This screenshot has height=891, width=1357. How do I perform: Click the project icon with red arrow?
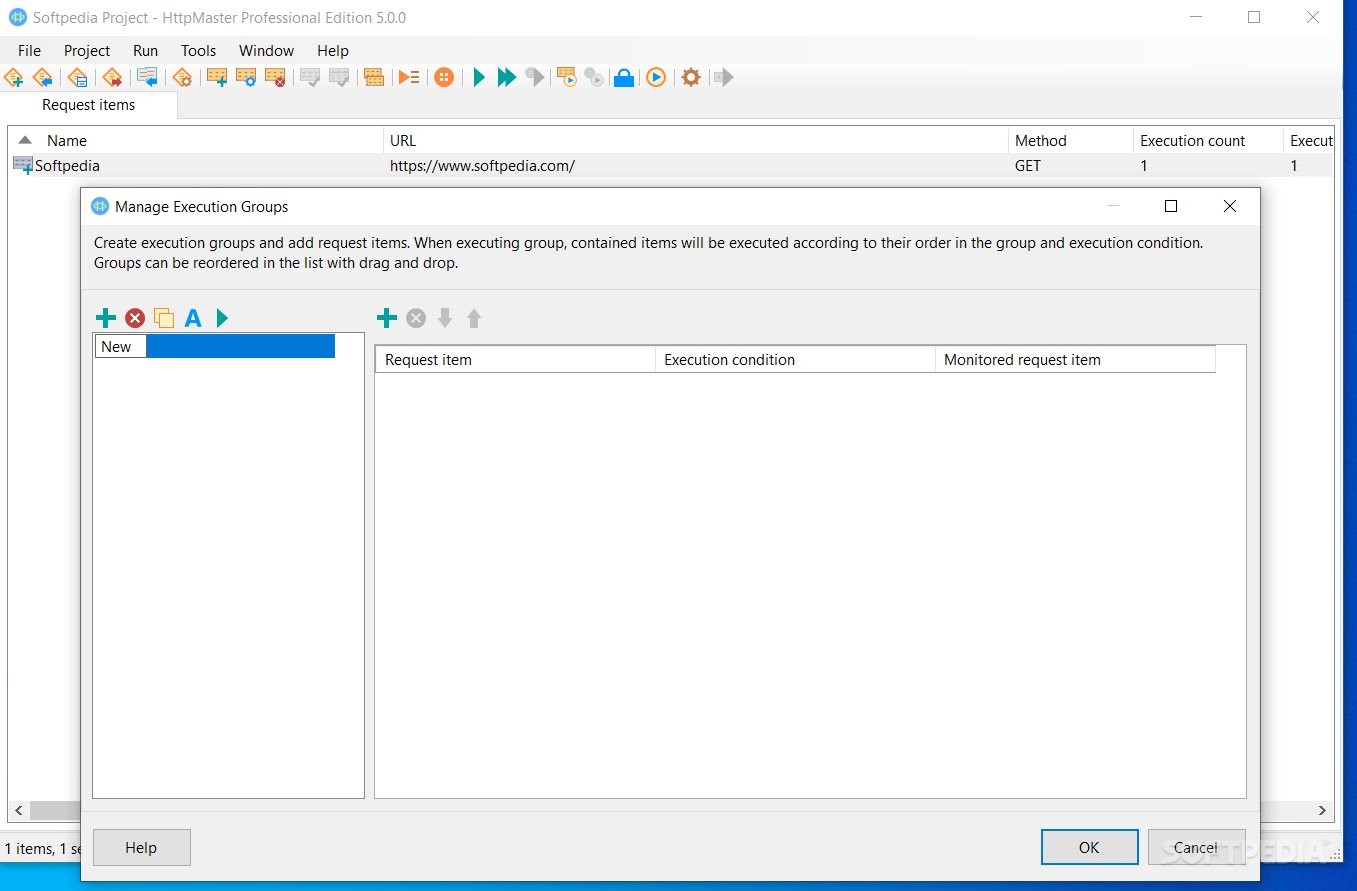tap(112, 77)
